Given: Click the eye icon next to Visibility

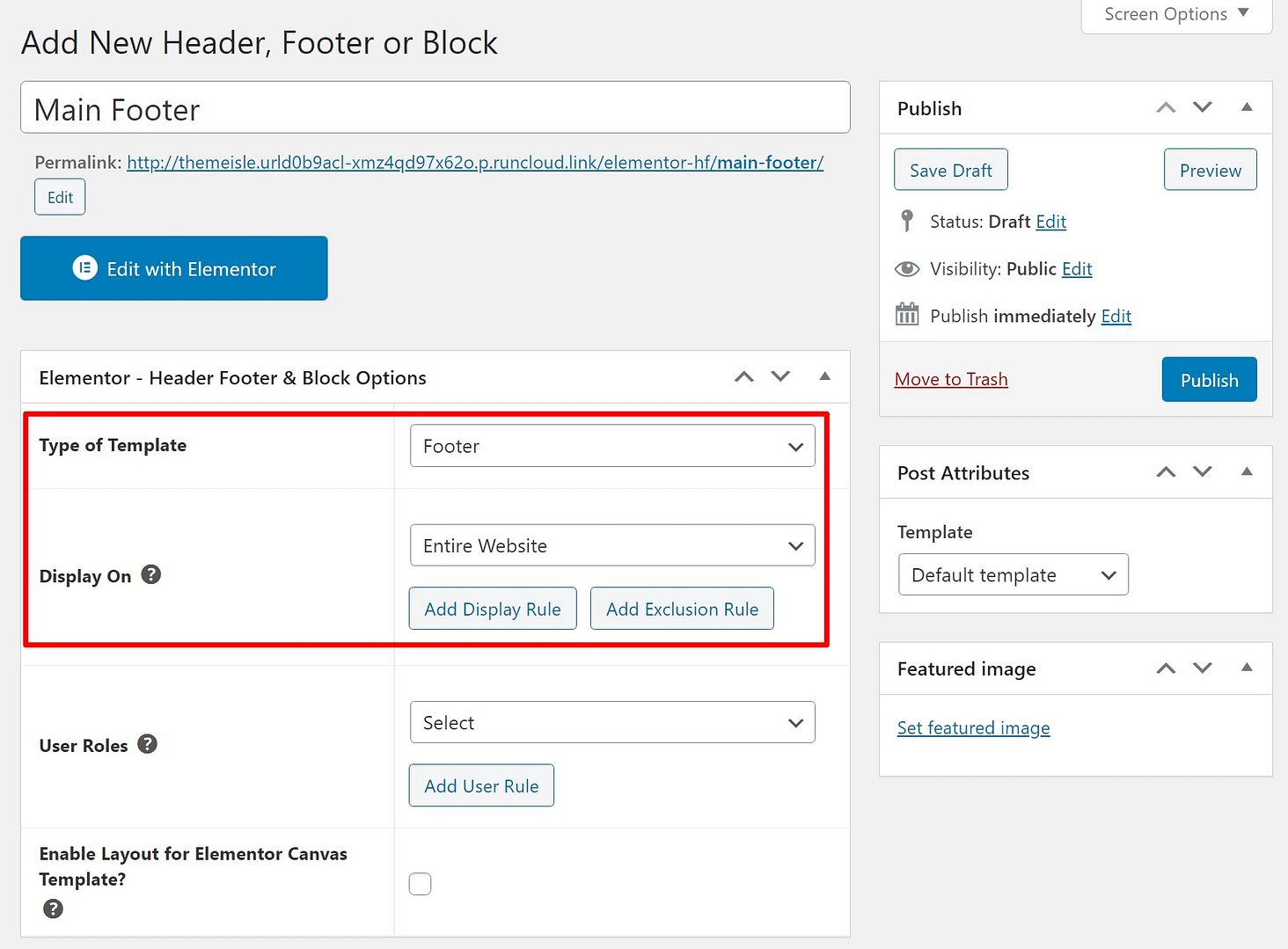Looking at the screenshot, I should tap(907, 268).
